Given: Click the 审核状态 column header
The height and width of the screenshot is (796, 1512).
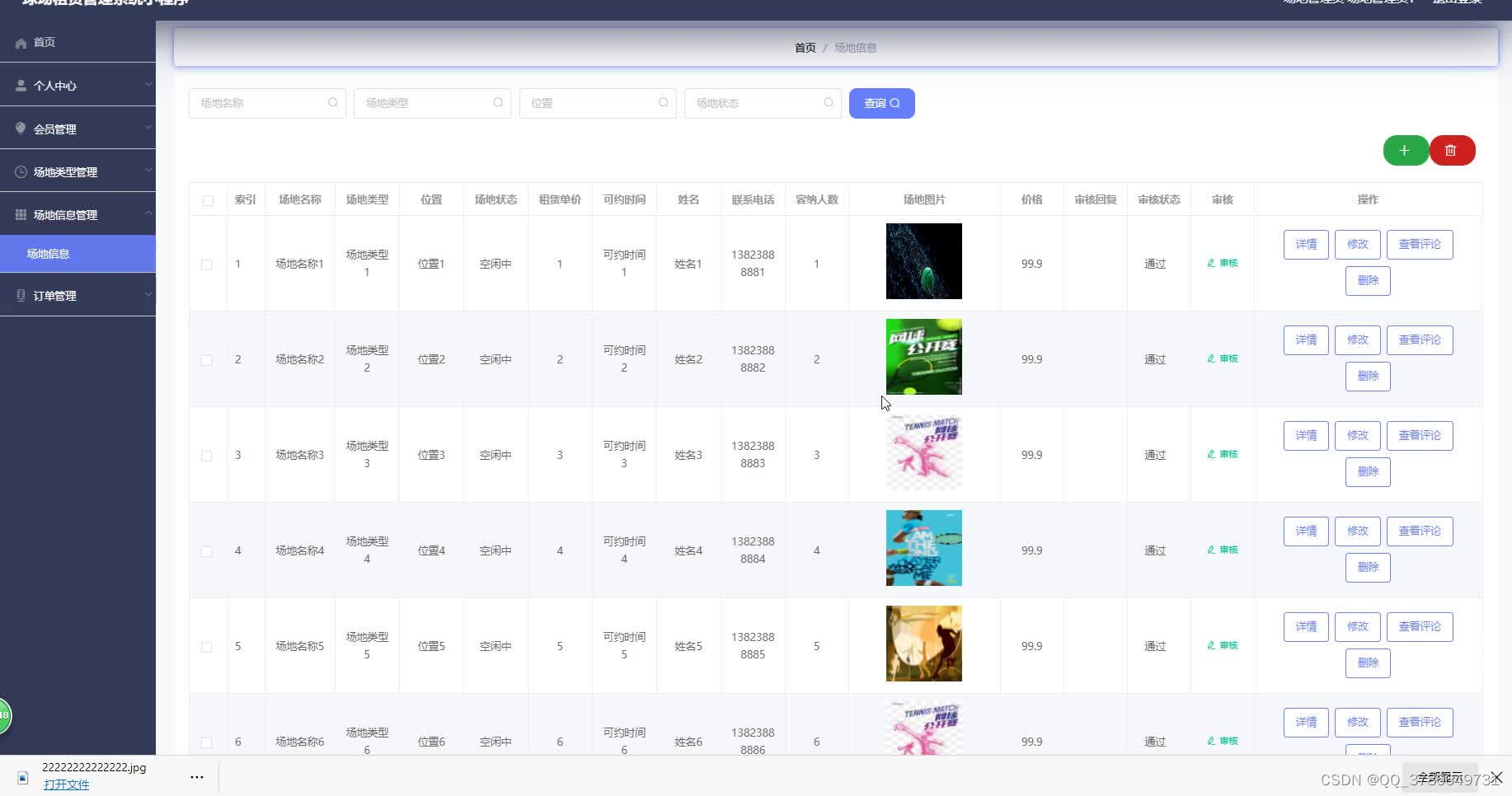Looking at the screenshot, I should tap(1159, 199).
